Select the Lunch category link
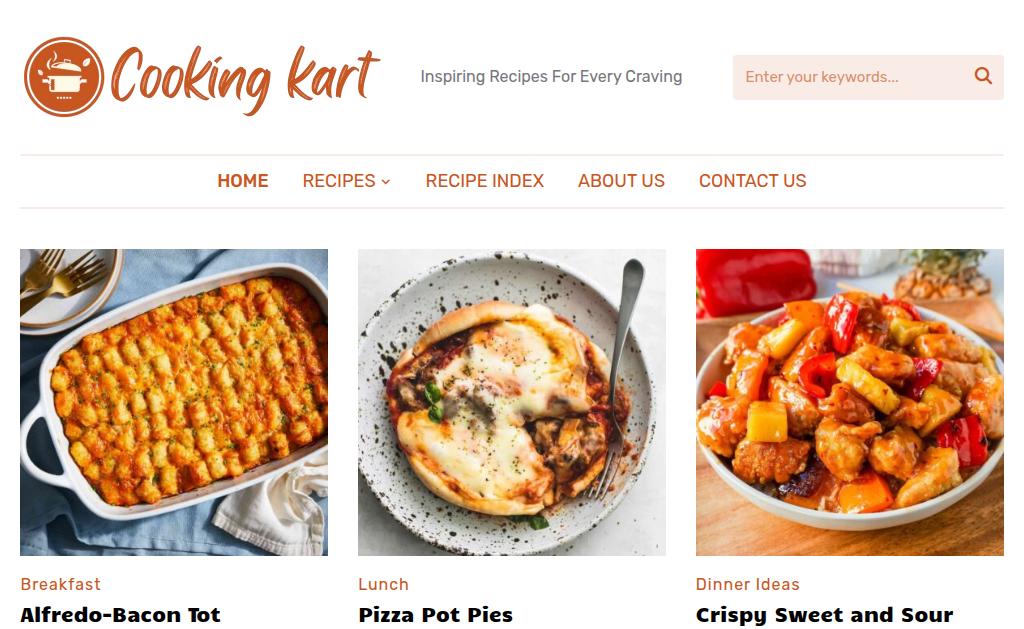This screenshot has height=629, width=1024. click(383, 584)
